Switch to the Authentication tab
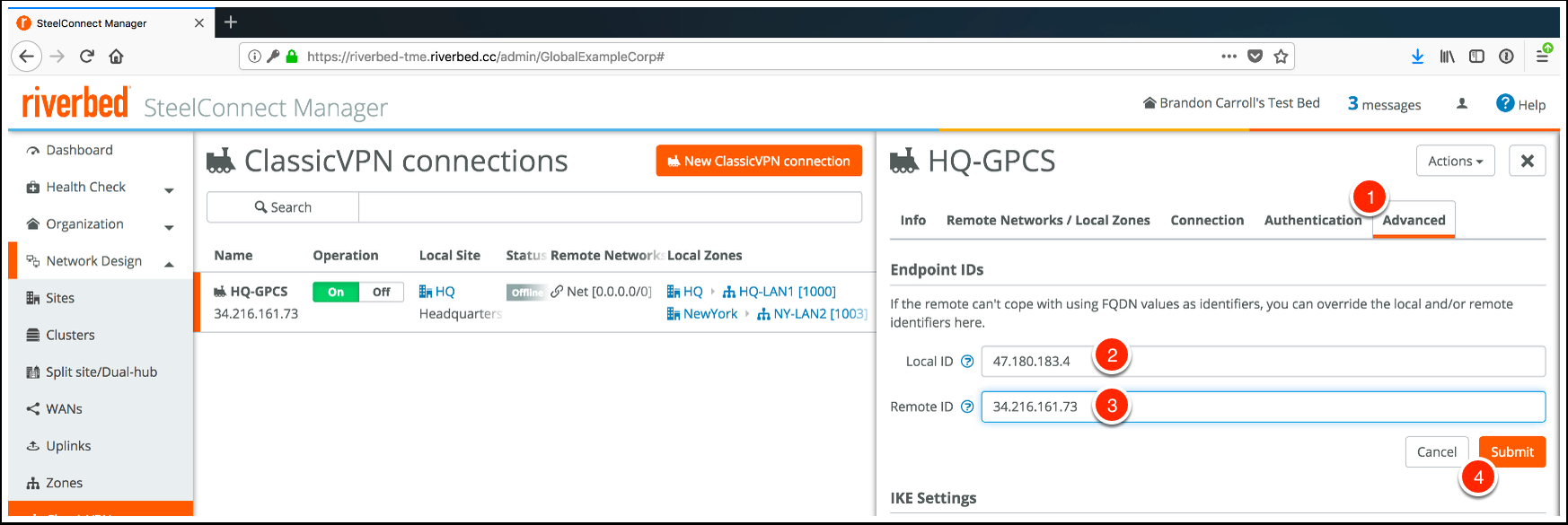1568x525 pixels. pos(1312,220)
